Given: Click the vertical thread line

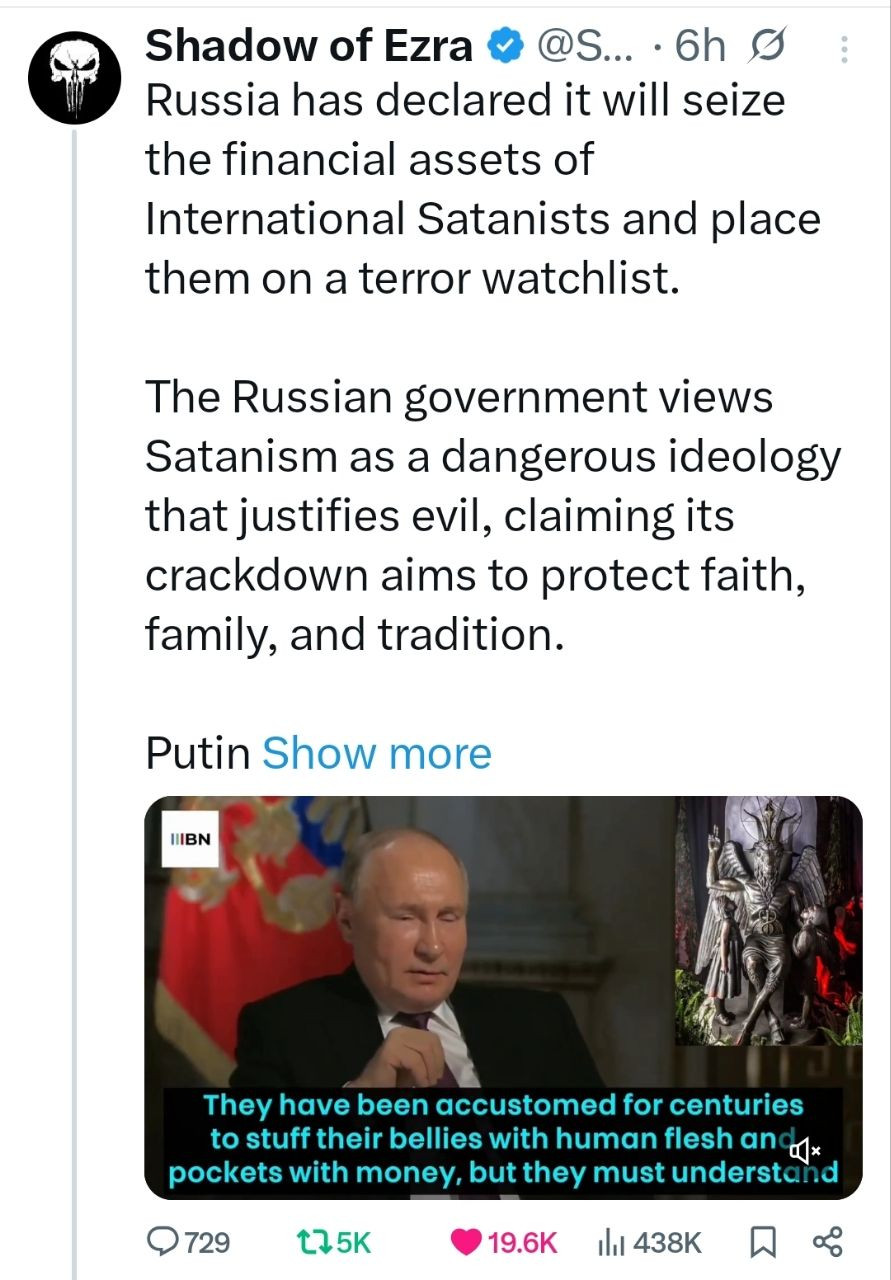Looking at the screenshot, I should (x=74, y=700).
